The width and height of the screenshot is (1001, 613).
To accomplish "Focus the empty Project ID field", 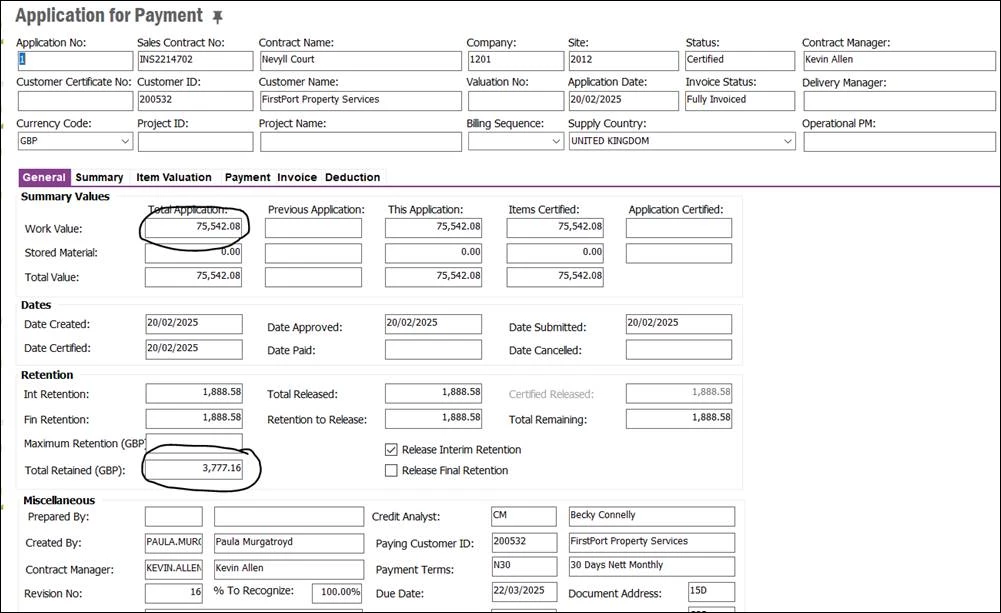I will pyautogui.click(x=195, y=142).
